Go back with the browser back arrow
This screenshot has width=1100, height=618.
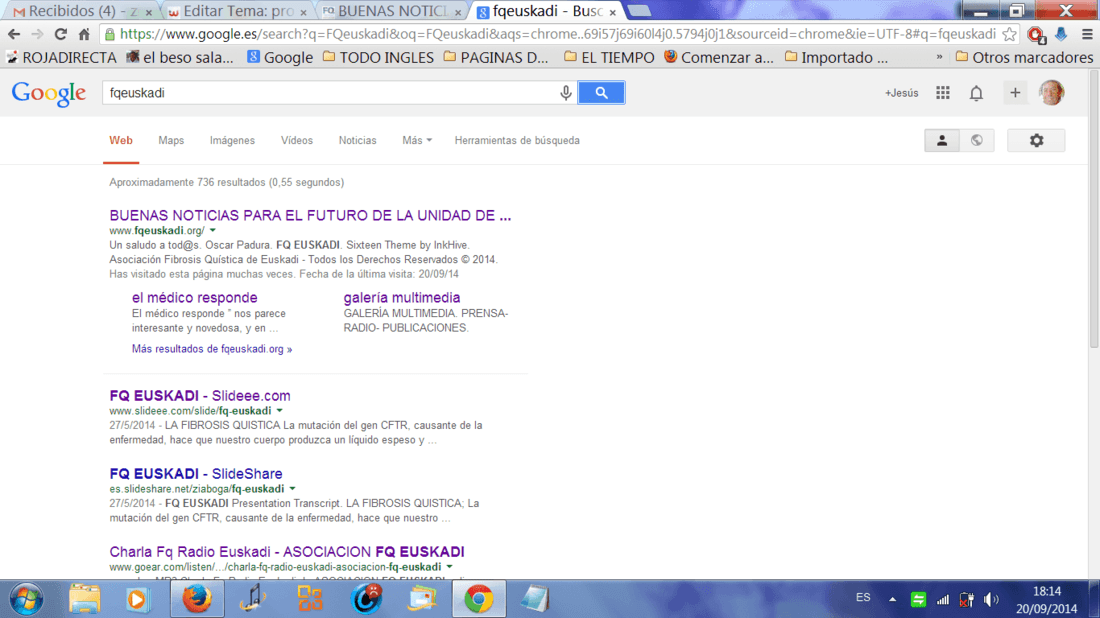pos(14,34)
